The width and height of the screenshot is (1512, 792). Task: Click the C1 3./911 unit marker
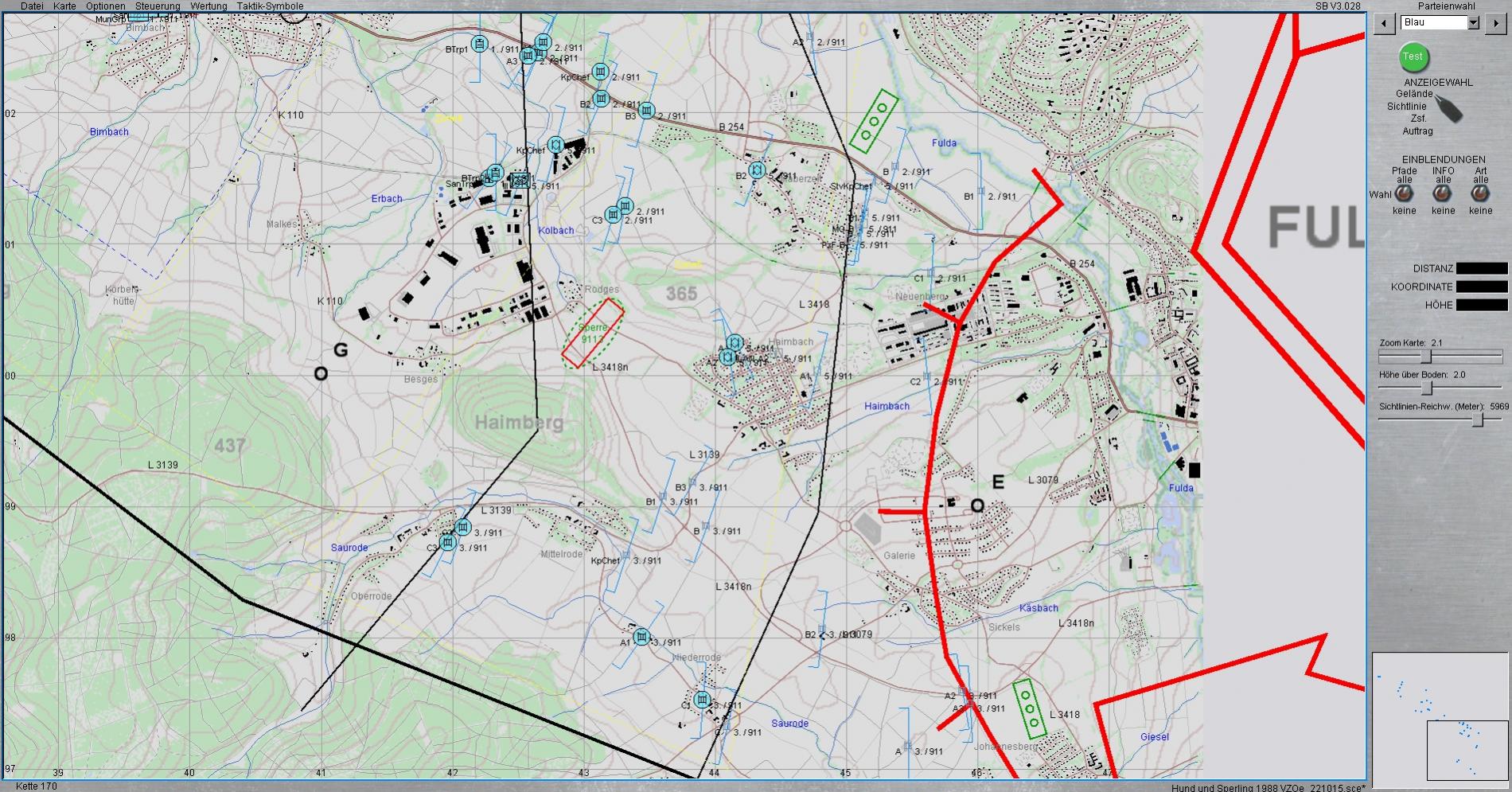[702, 700]
